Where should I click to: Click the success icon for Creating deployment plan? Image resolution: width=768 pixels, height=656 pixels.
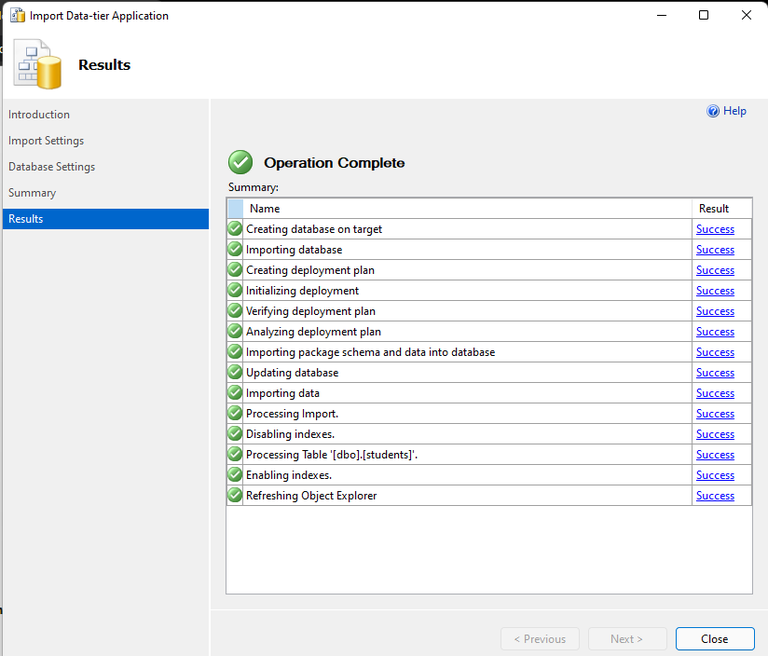[x=235, y=270]
